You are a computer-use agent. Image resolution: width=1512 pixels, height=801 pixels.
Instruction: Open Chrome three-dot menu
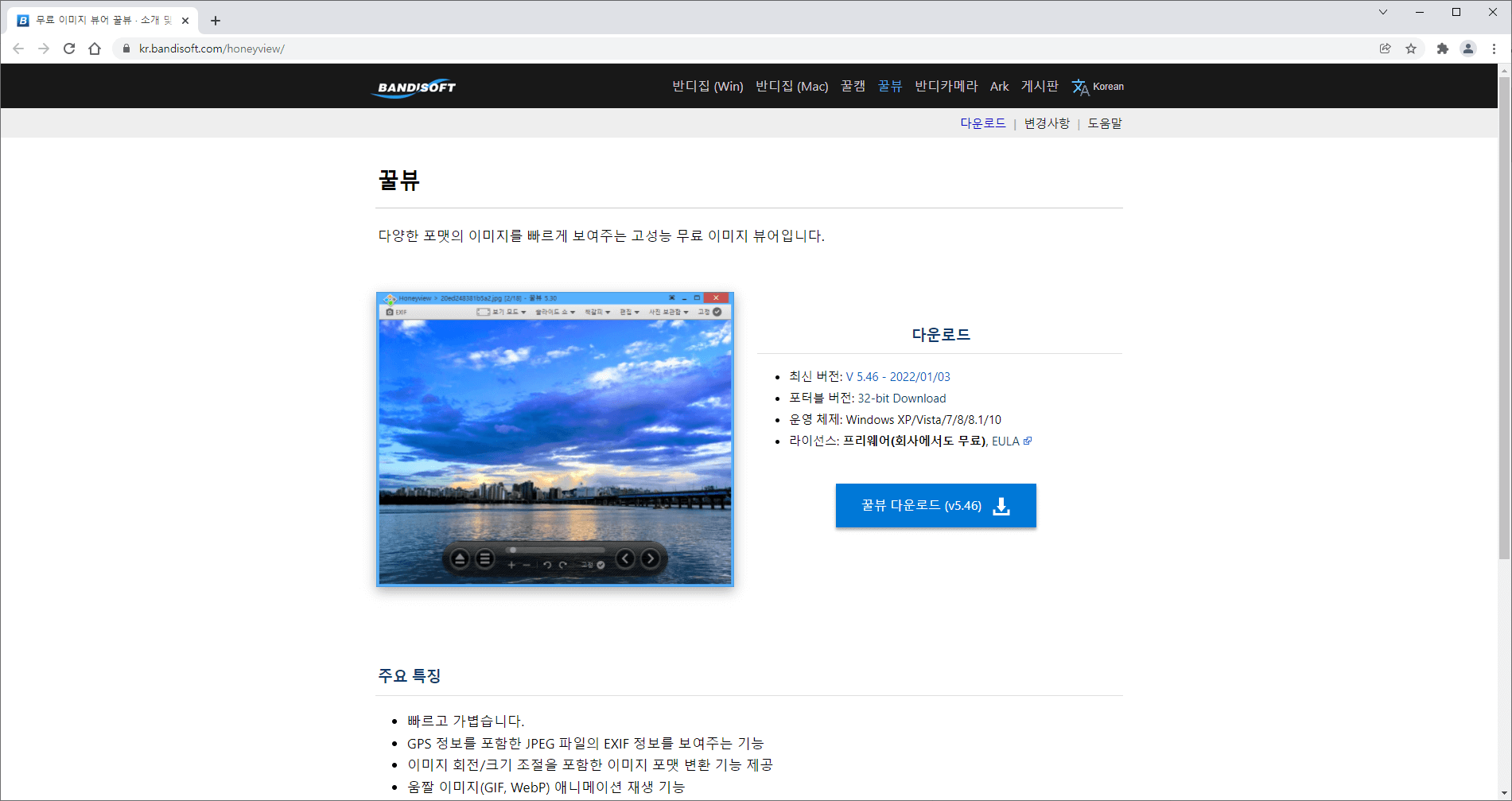[x=1494, y=49]
